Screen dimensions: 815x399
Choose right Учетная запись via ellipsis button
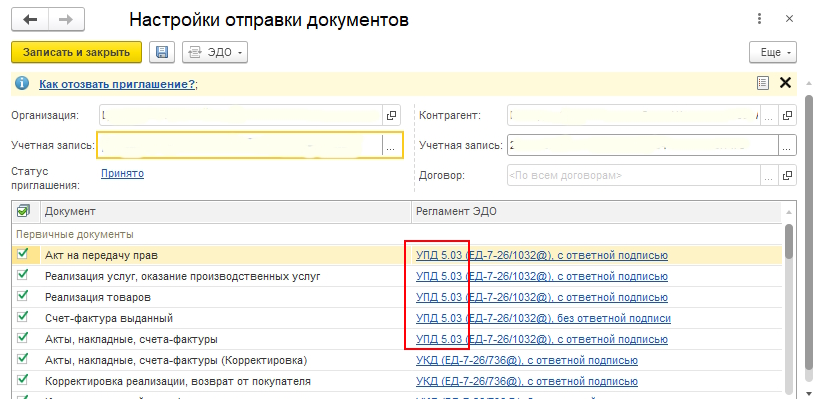[x=787, y=145]
